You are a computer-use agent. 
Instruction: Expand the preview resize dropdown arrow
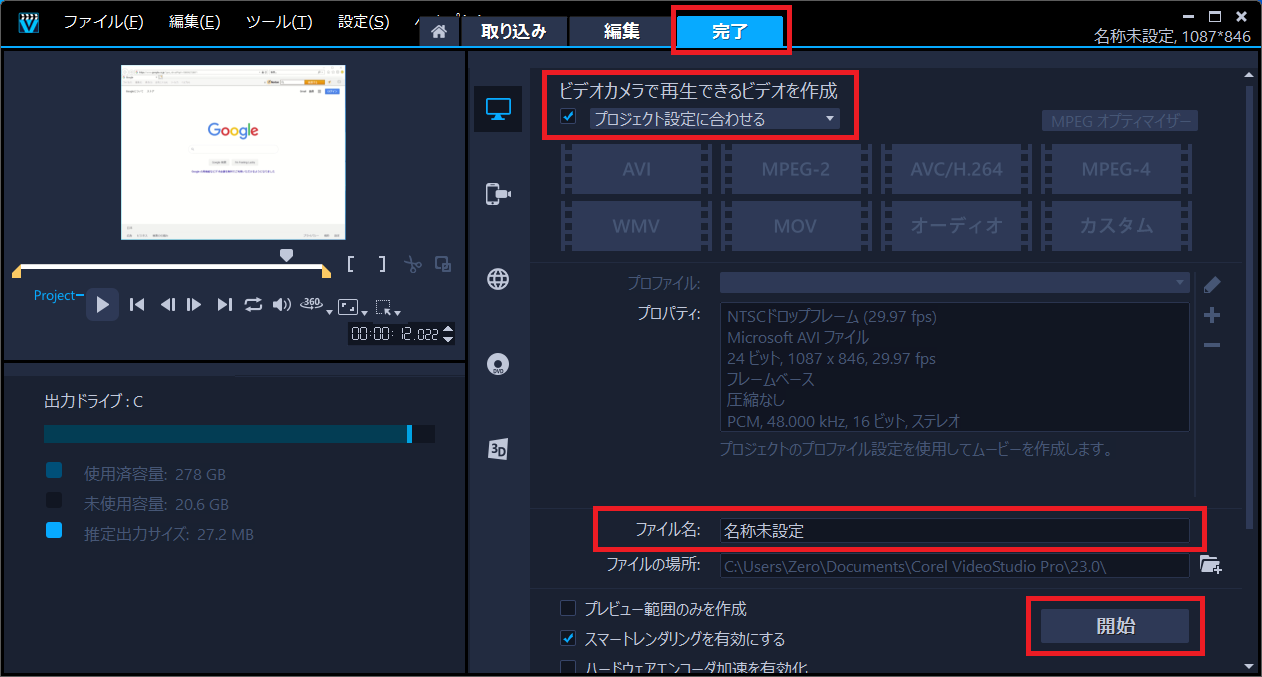365,313
